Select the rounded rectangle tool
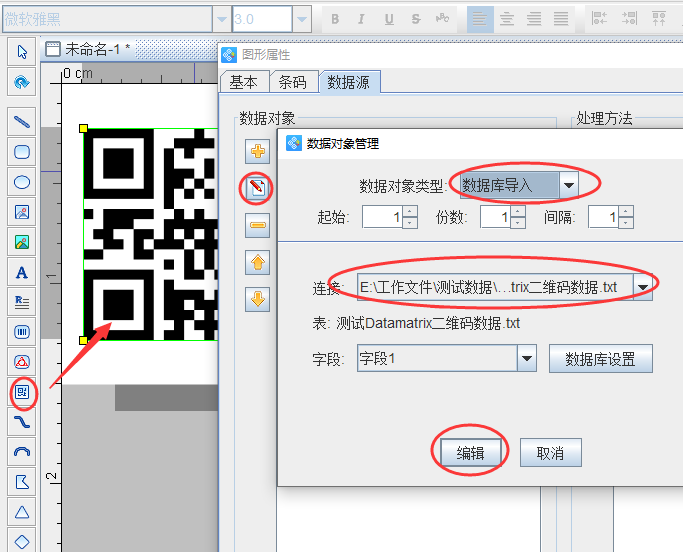This screenshot has width=683, height=552. click(22, 152)
